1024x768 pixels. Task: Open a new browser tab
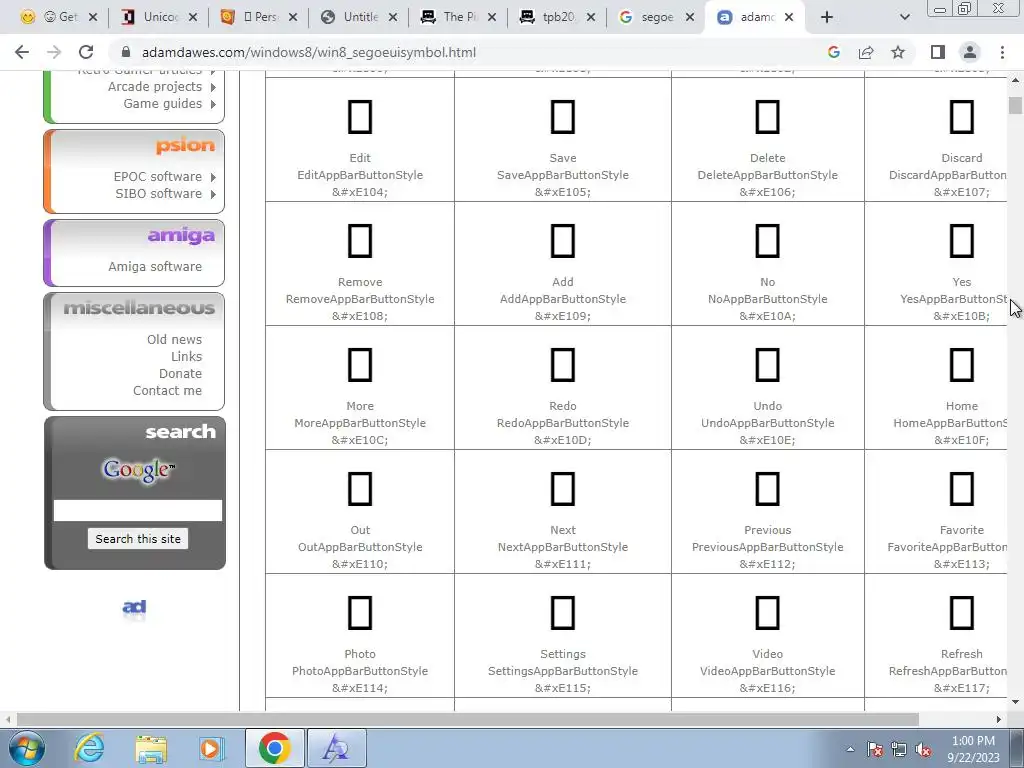[x=827, y=17]
